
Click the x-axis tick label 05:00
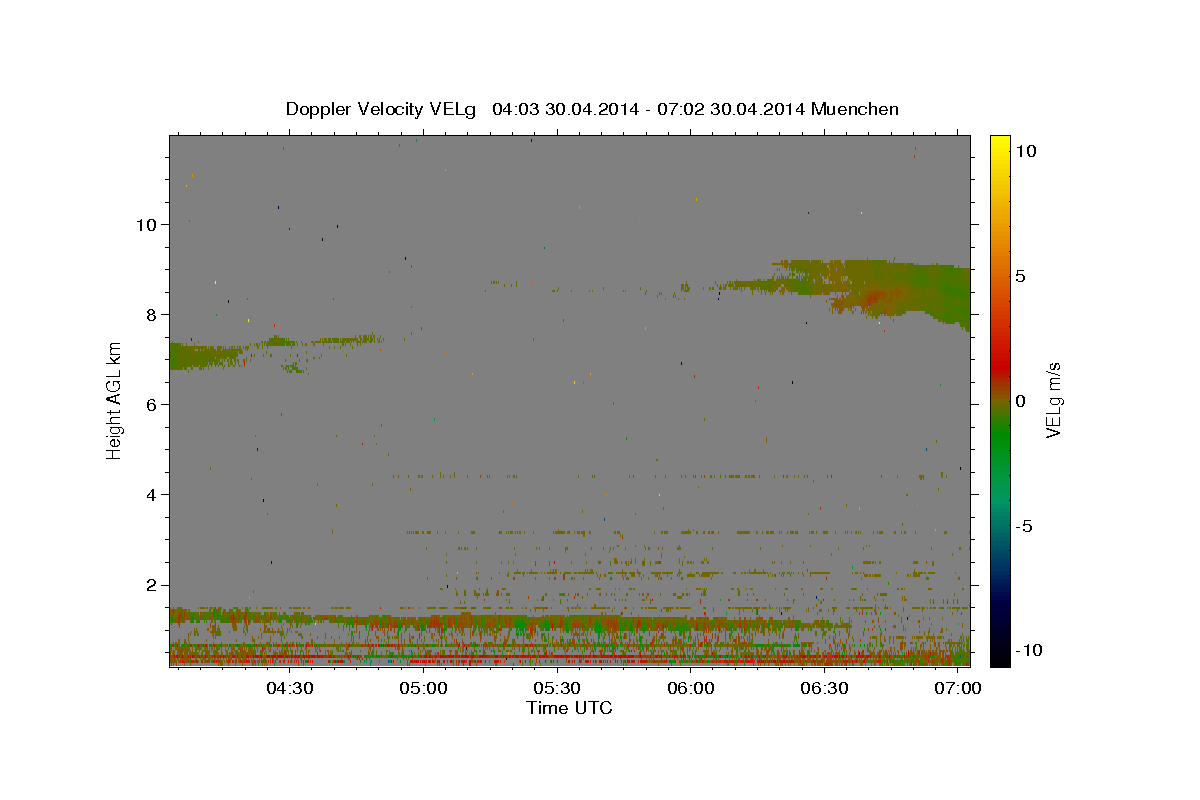coord(423,688)
